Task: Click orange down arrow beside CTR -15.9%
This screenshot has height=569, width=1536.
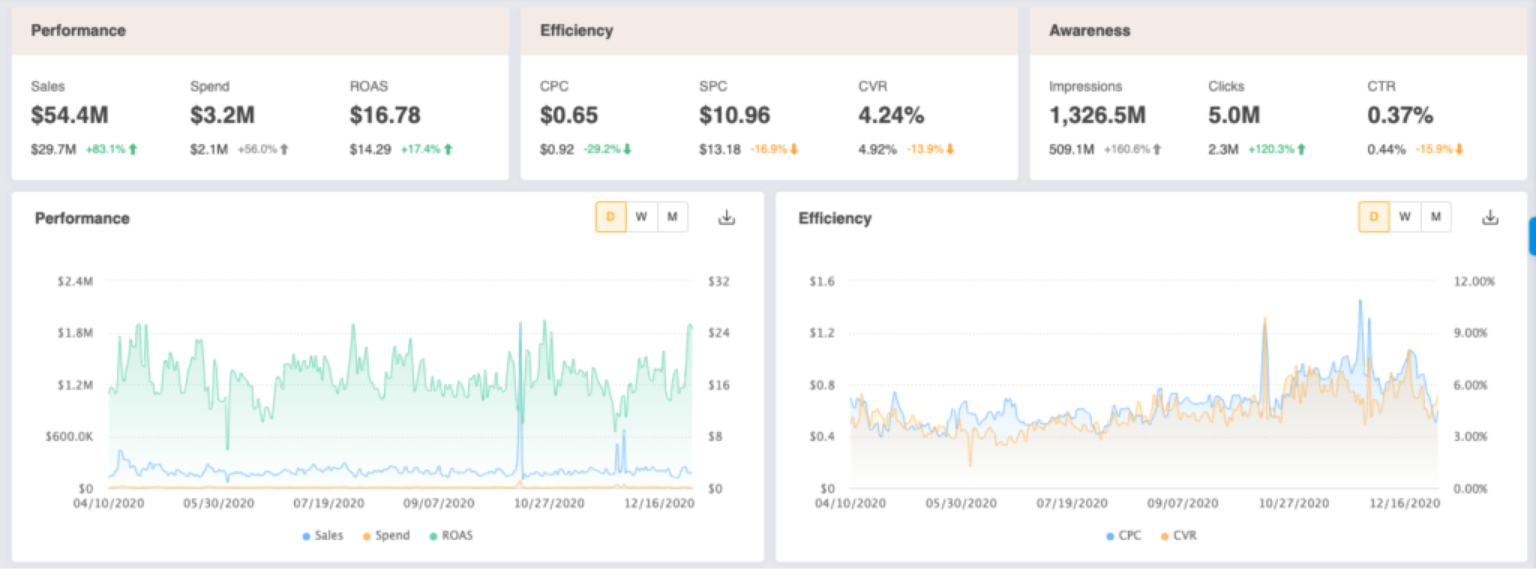Action: click(1459, 150)
